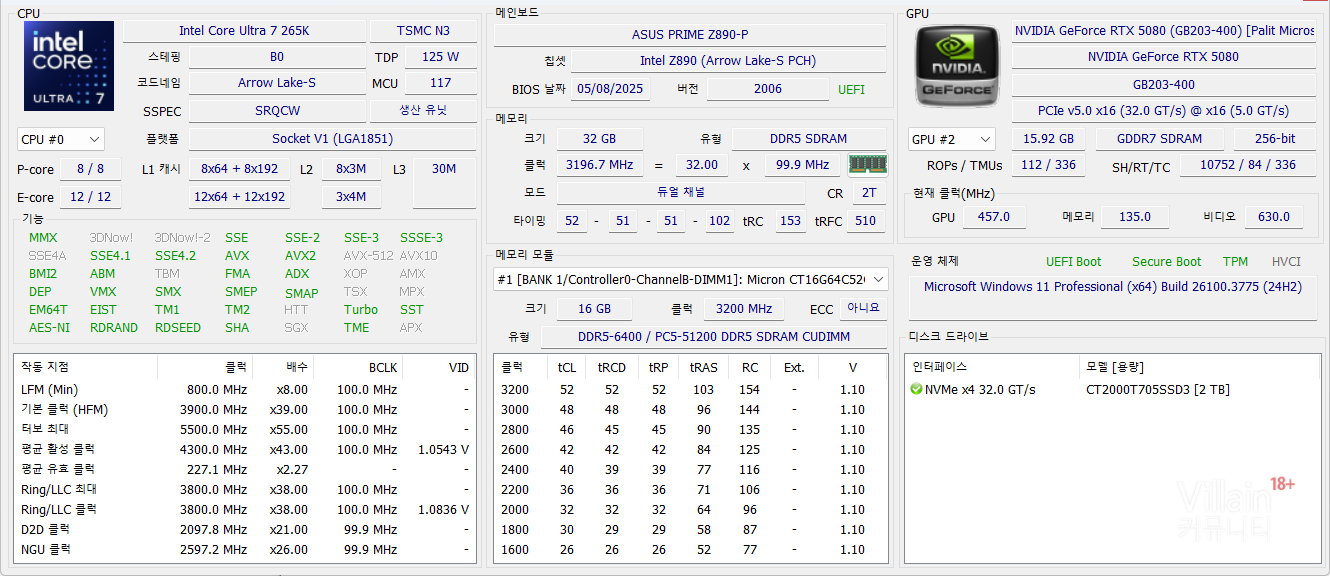Click the TPM status label
The height and width of the screenshot is (576, 1330).
(1235, 262)
